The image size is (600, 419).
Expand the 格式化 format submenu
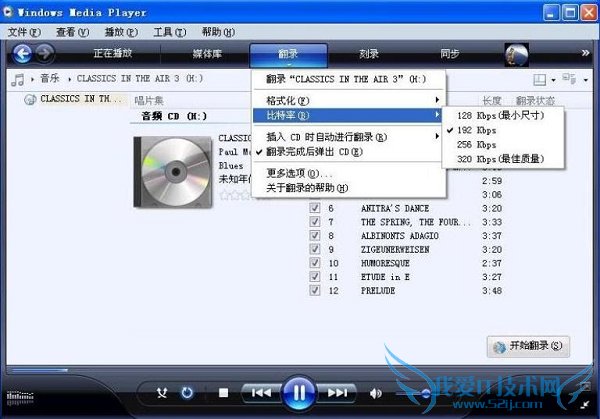[x=348, y=100]
